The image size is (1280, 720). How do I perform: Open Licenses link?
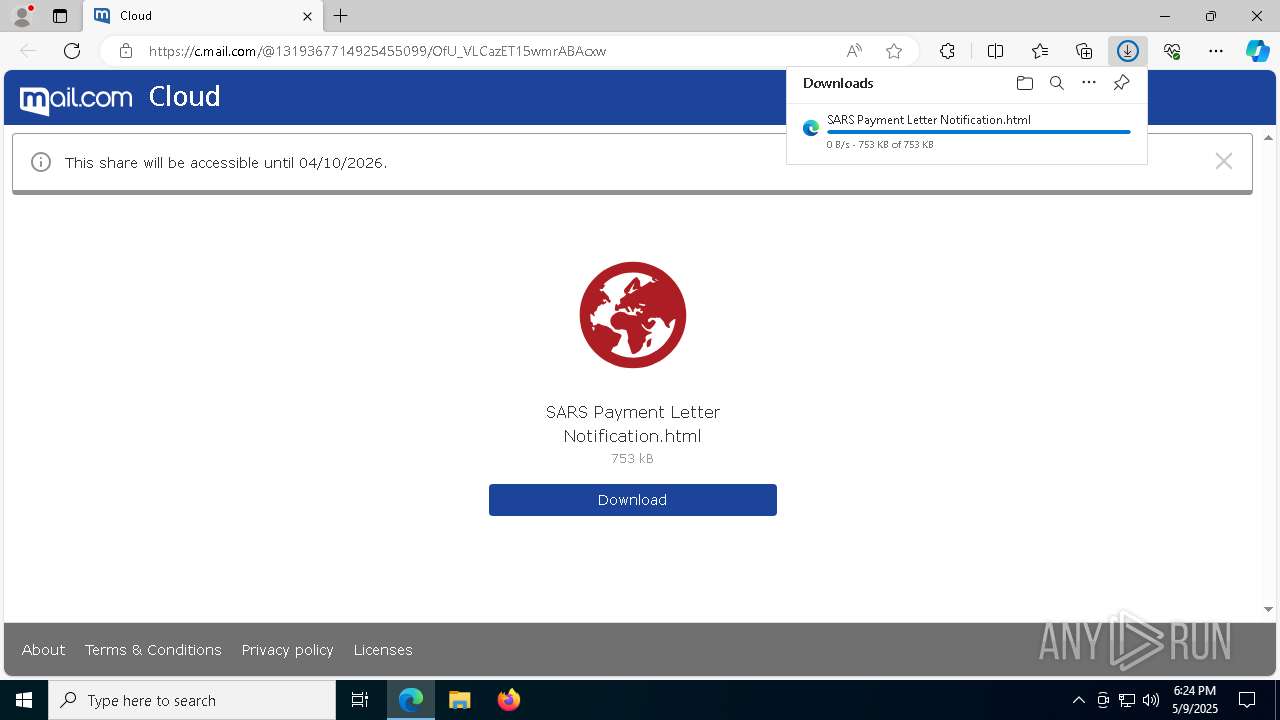click(383, 650)
